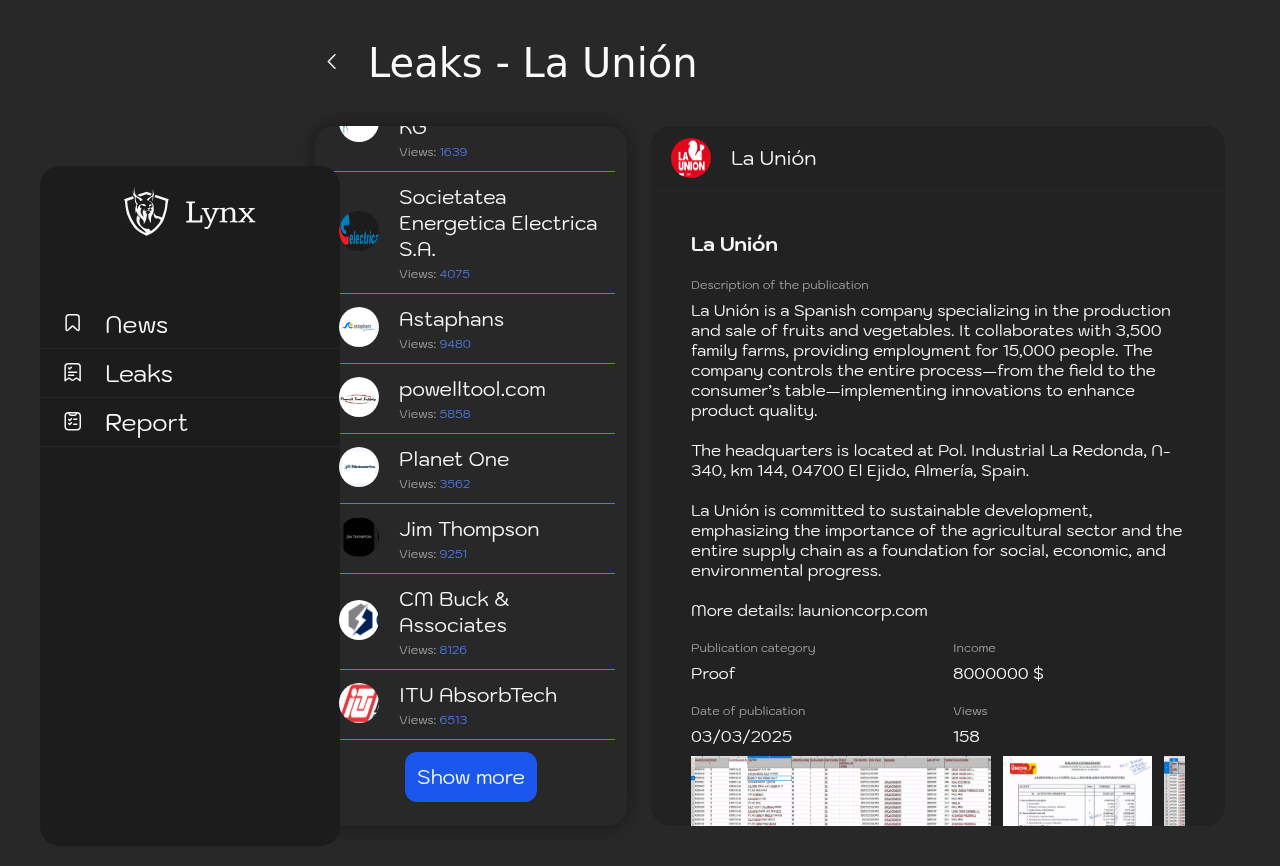Click the Jim Thompson logo icon
This screenshot has height=866, width=1280.
tap(359, 537)
